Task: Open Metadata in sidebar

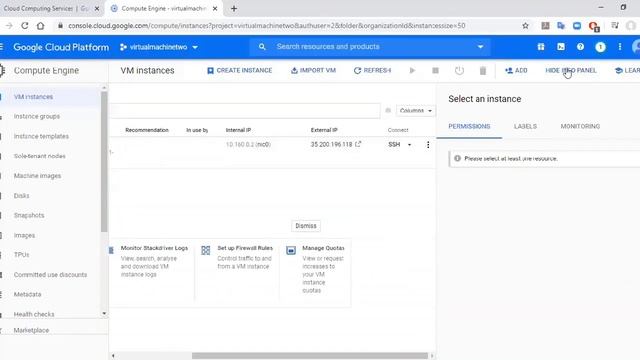Action: point(27,294)
